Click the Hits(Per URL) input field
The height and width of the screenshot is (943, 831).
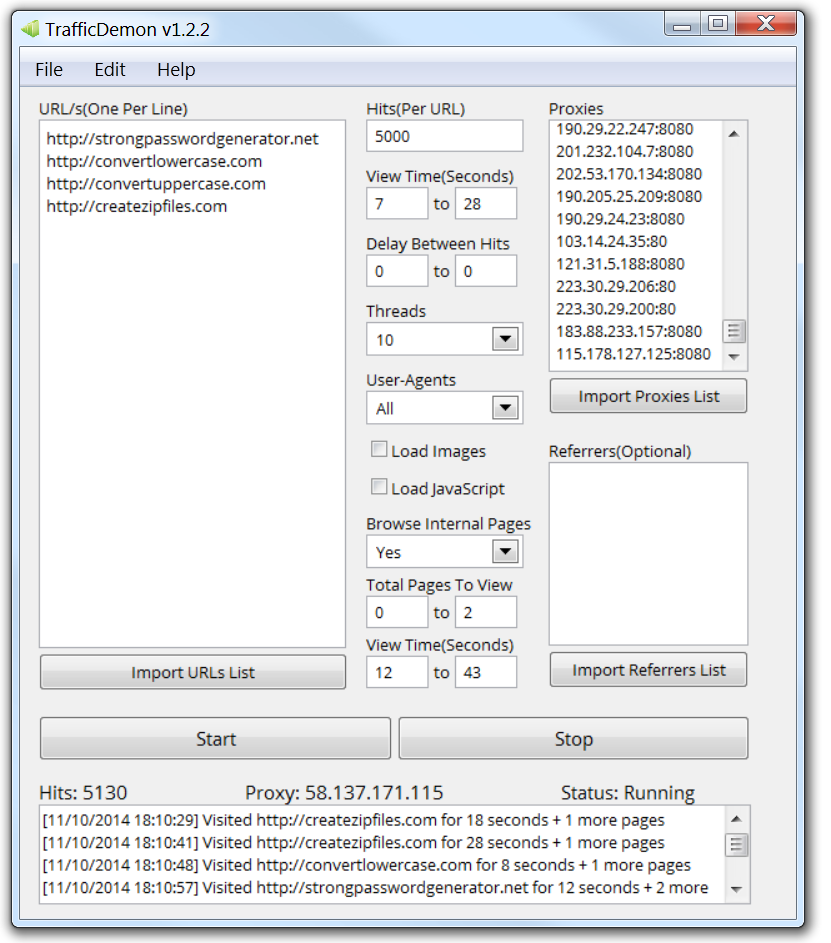click(444, 136)
